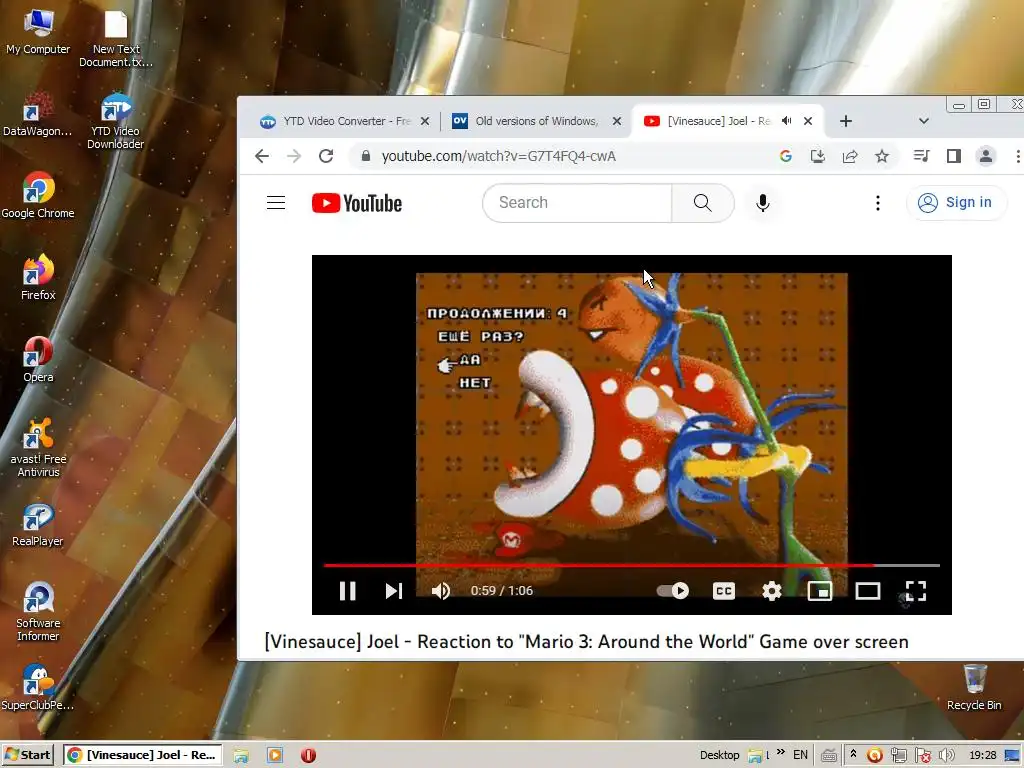Sign in to YouTube
The width and height of the screenshot is (1024, 768).
tap(955, 202)
